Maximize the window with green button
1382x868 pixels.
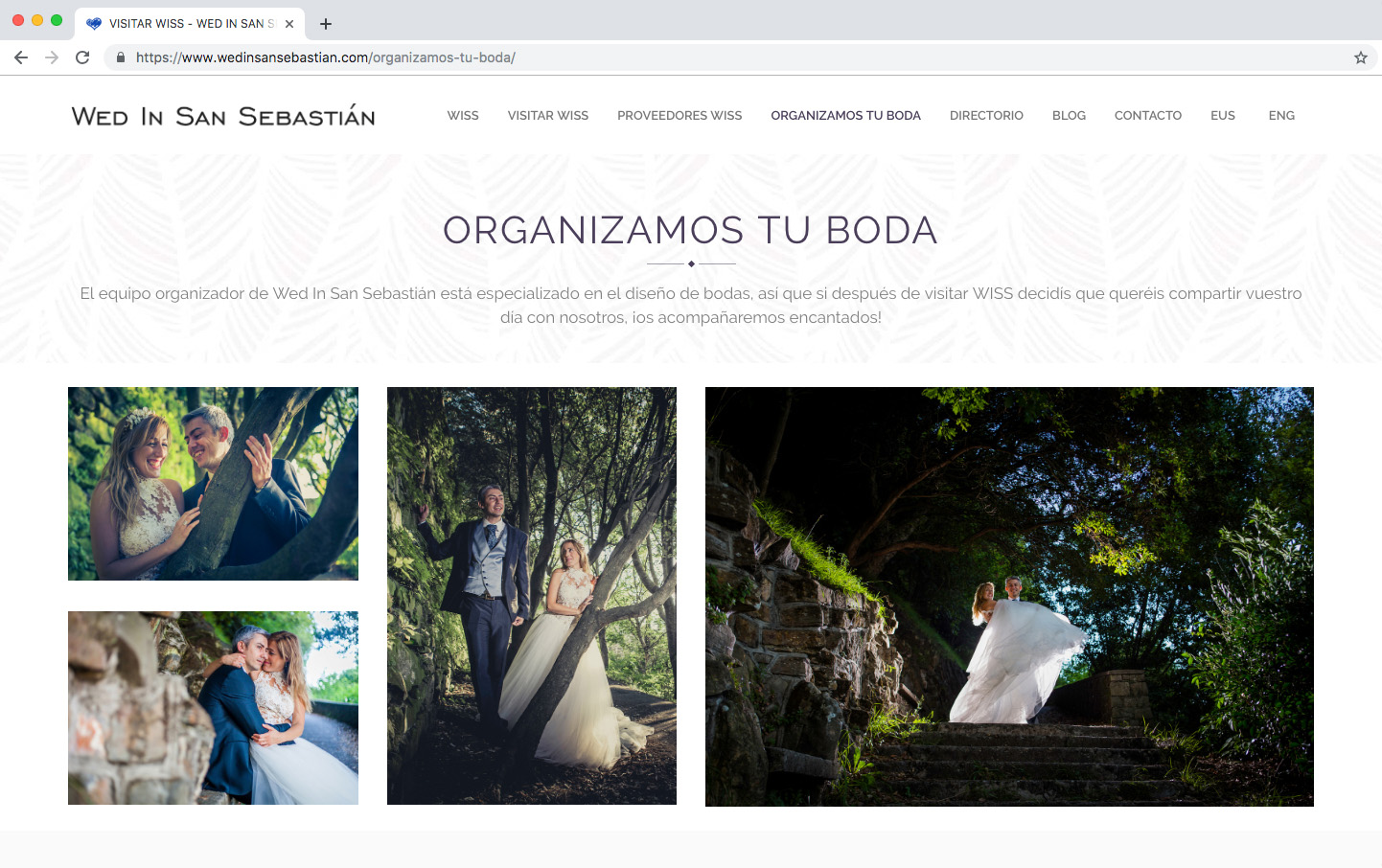(57, 20)
